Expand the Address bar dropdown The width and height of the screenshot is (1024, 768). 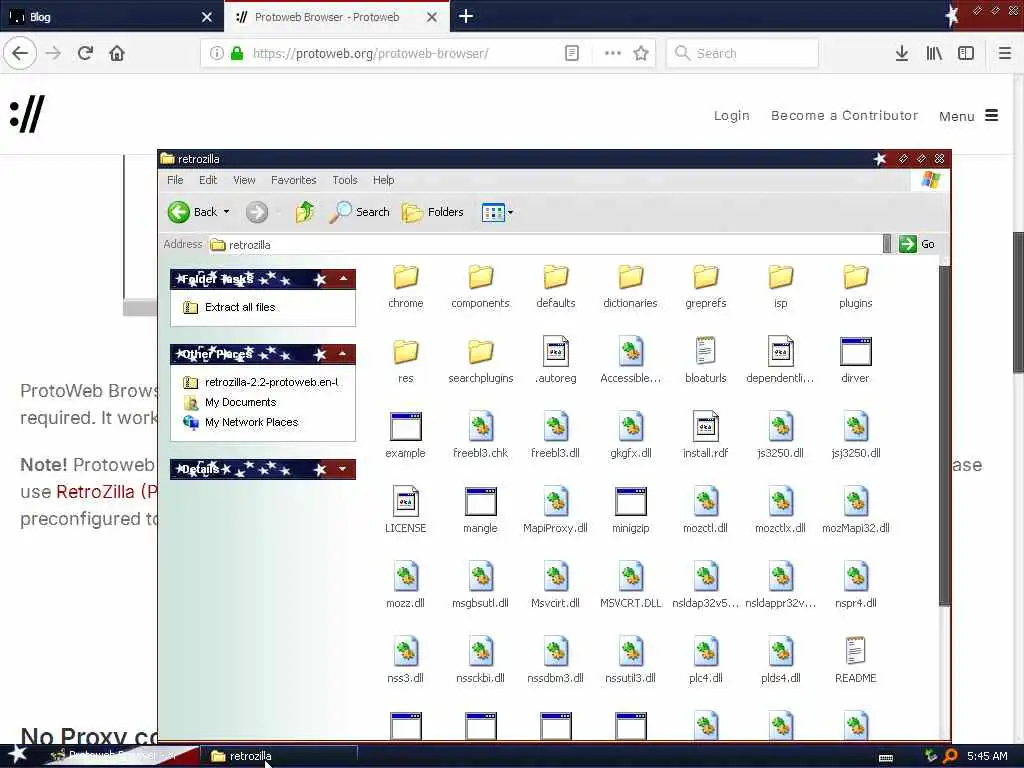887,244
